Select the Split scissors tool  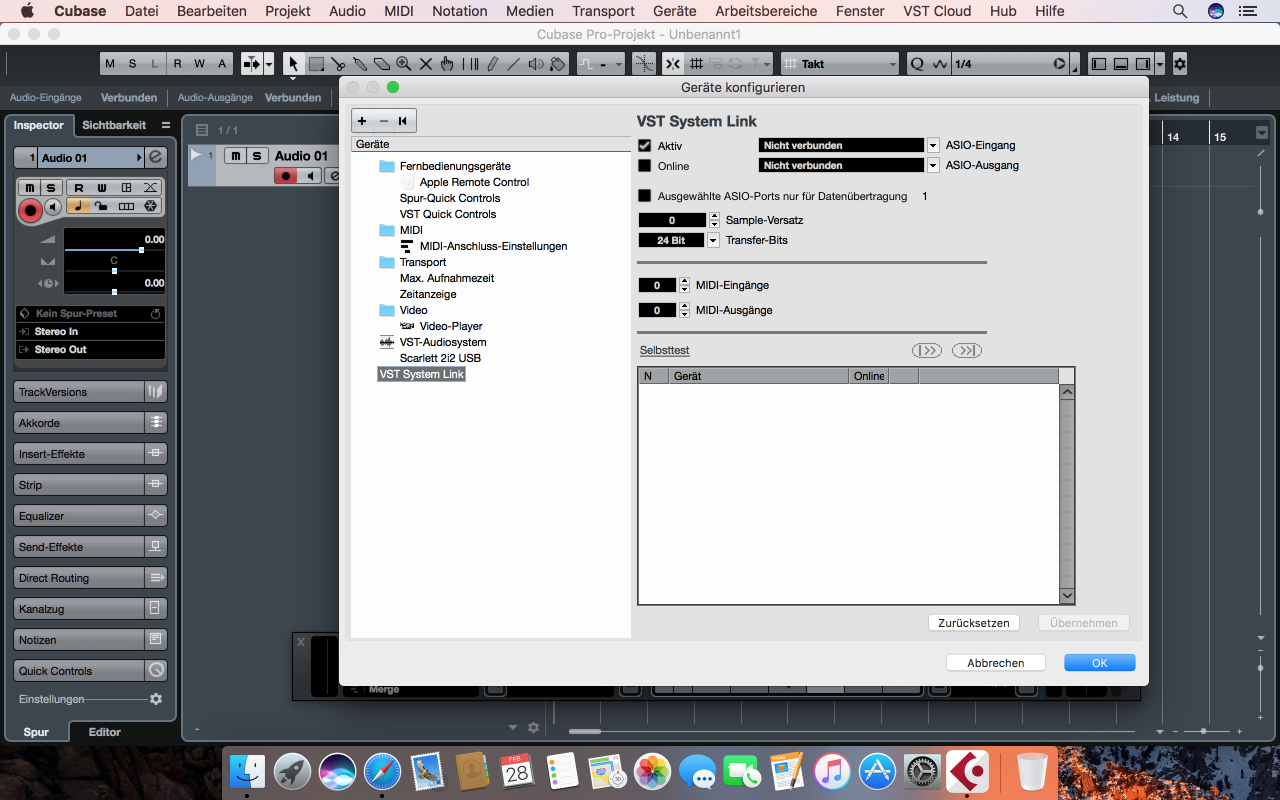[x=338, y=64]
